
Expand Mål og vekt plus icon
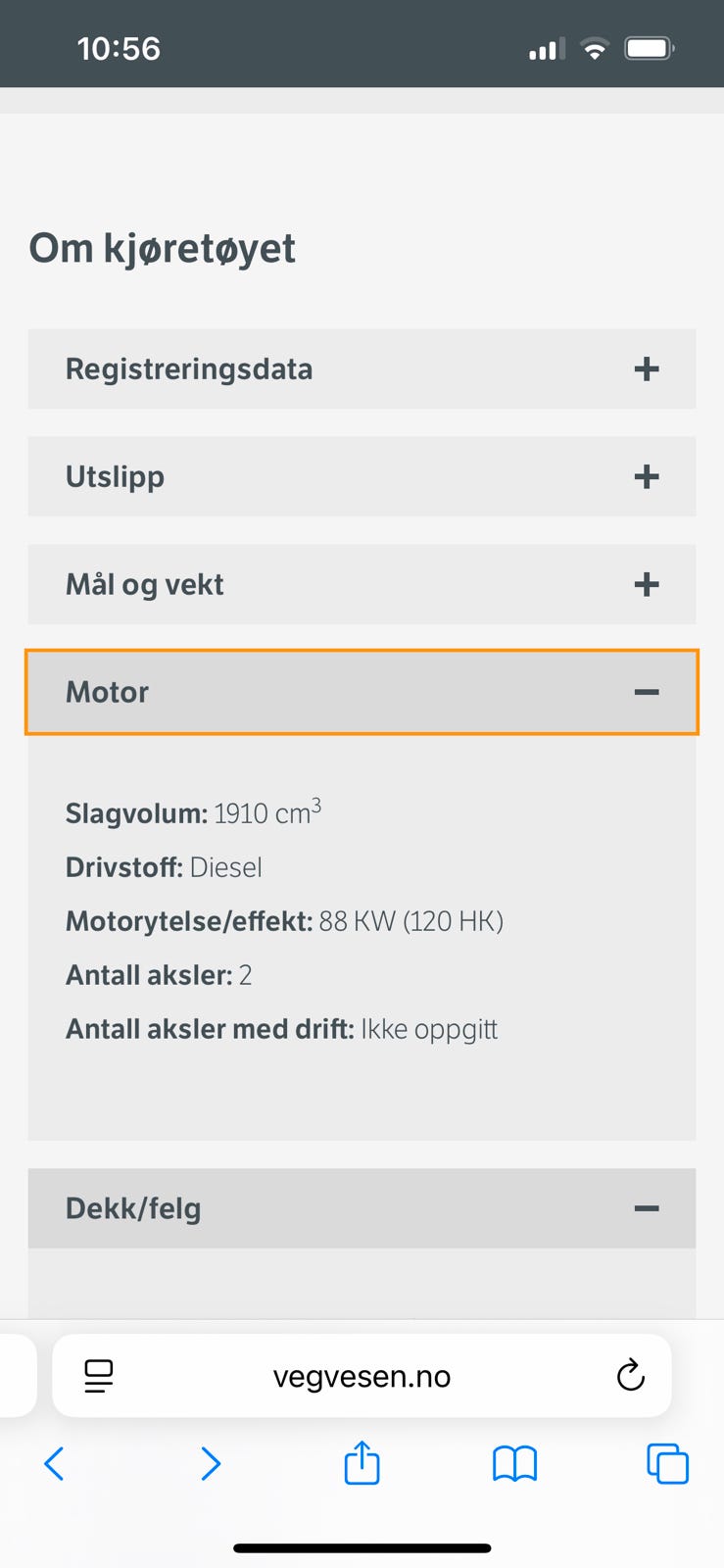[x=646, y=585]
